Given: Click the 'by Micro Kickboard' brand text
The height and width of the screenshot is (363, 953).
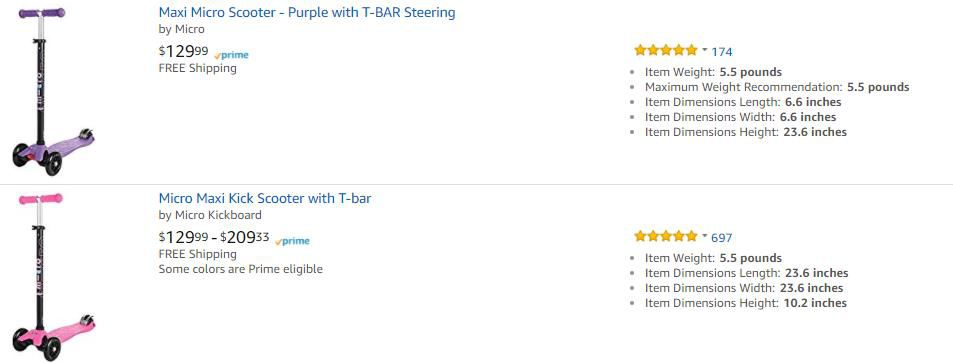Looking at the screenshot, I should [210, 215].
